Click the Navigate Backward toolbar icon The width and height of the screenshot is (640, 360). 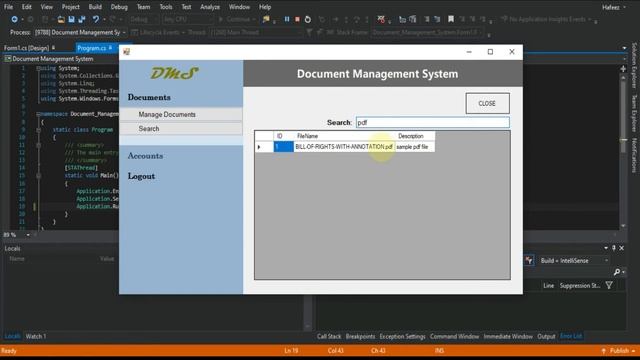14,19
